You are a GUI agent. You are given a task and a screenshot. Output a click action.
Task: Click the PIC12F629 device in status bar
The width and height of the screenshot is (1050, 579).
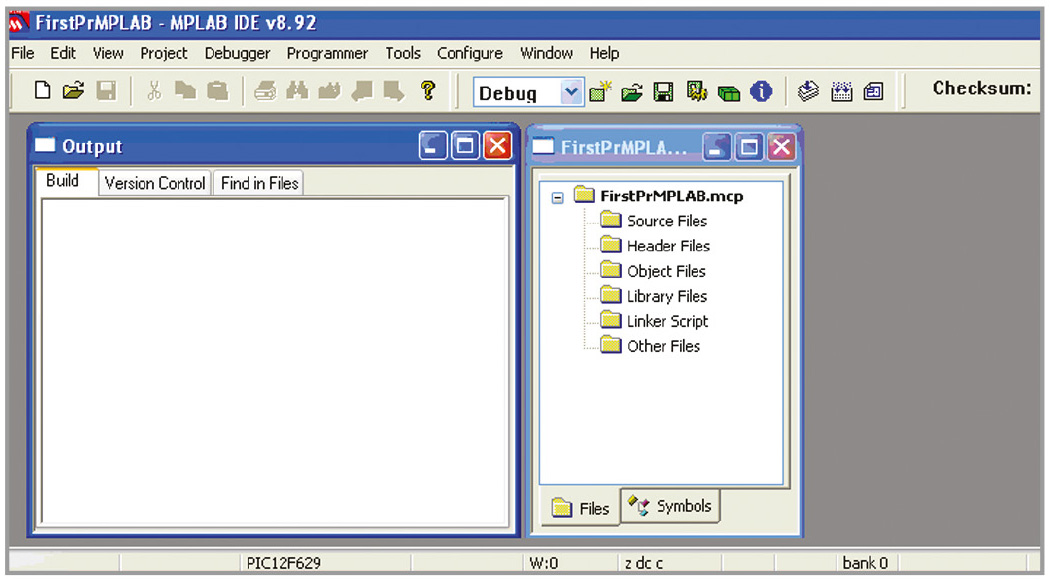284,563
